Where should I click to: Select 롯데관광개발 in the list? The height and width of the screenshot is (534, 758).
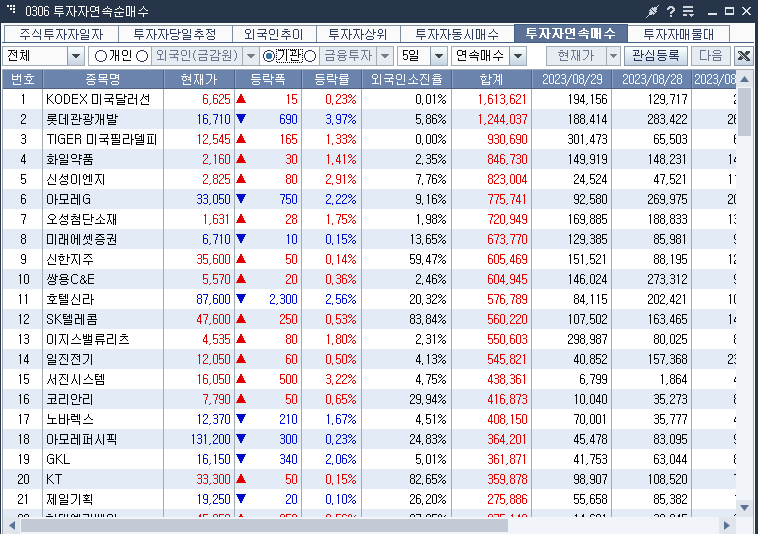(82, 119)
